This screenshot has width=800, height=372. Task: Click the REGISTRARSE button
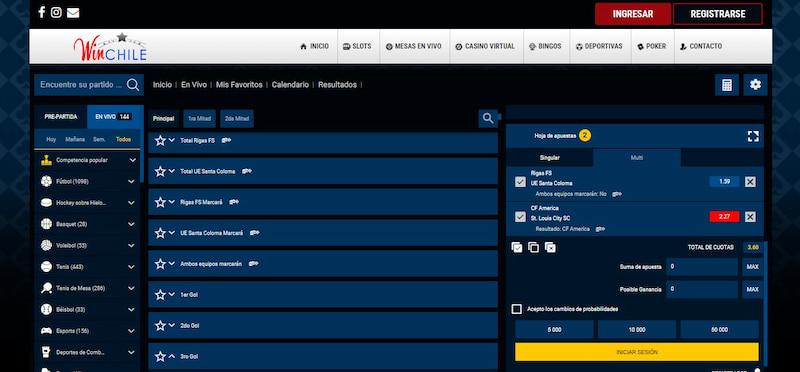pyautogui.click(x=718, y=14)
